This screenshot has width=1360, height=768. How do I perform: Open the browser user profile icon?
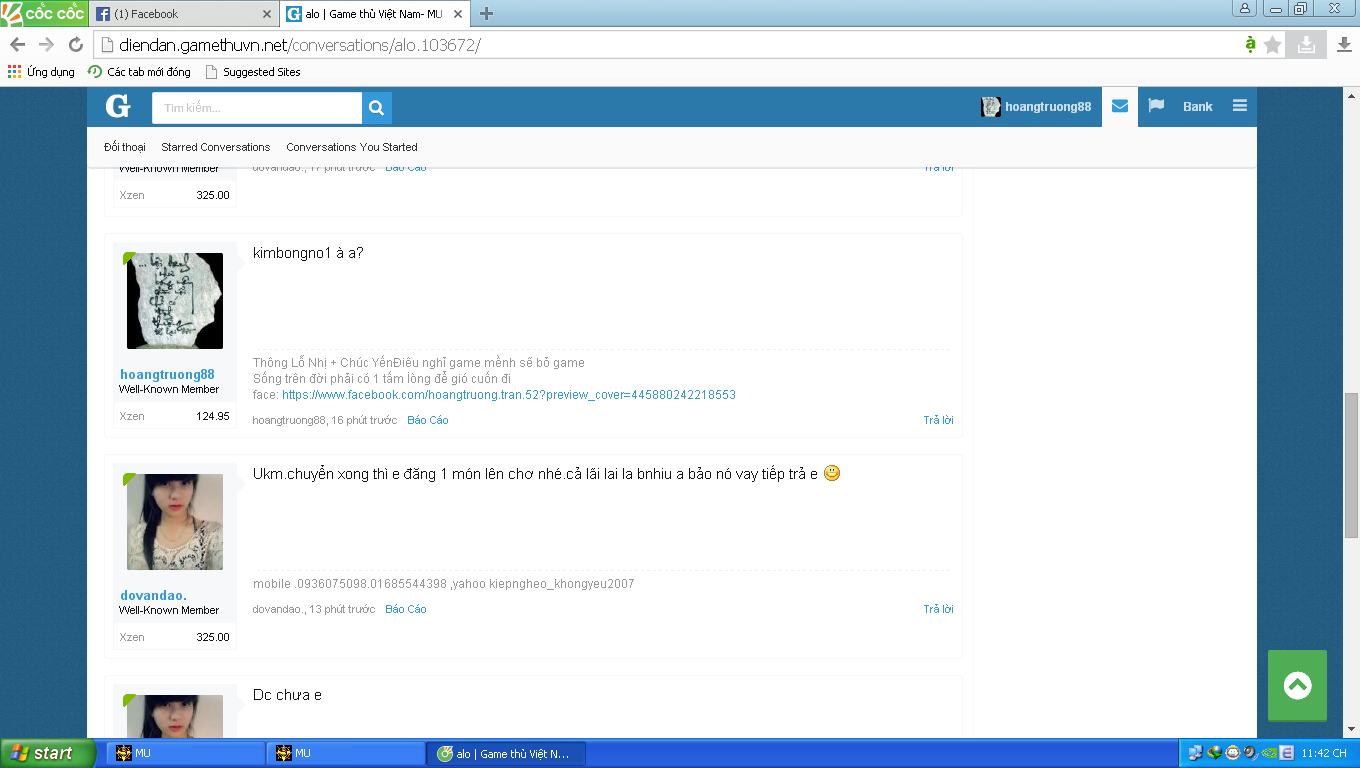(1245, 8)
